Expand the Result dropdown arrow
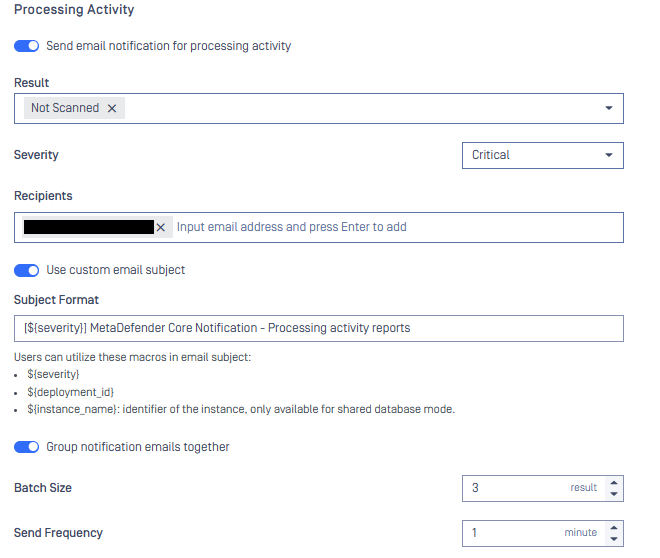This screenshot has height=558, width=660. coord(609,108)
